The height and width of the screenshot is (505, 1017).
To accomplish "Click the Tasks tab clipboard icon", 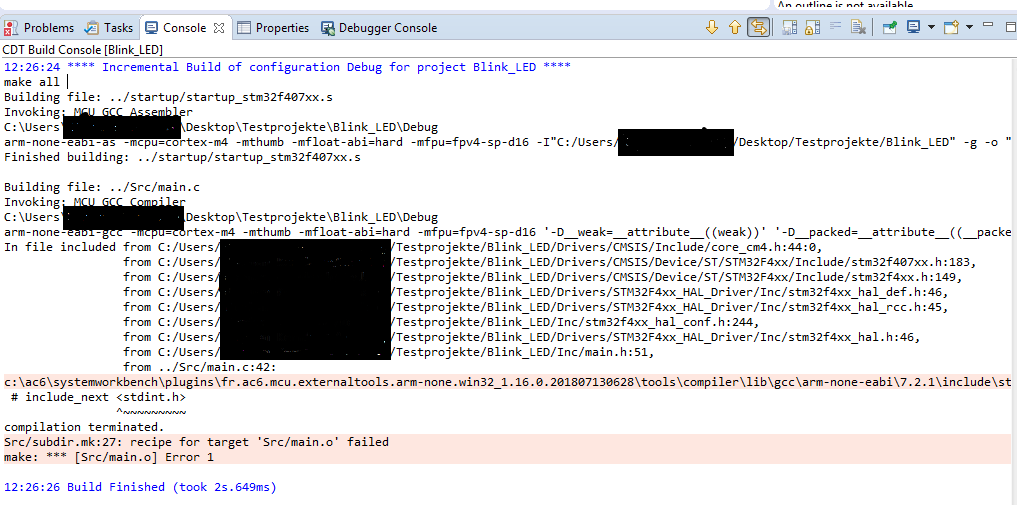I will (x=93, y=28).
